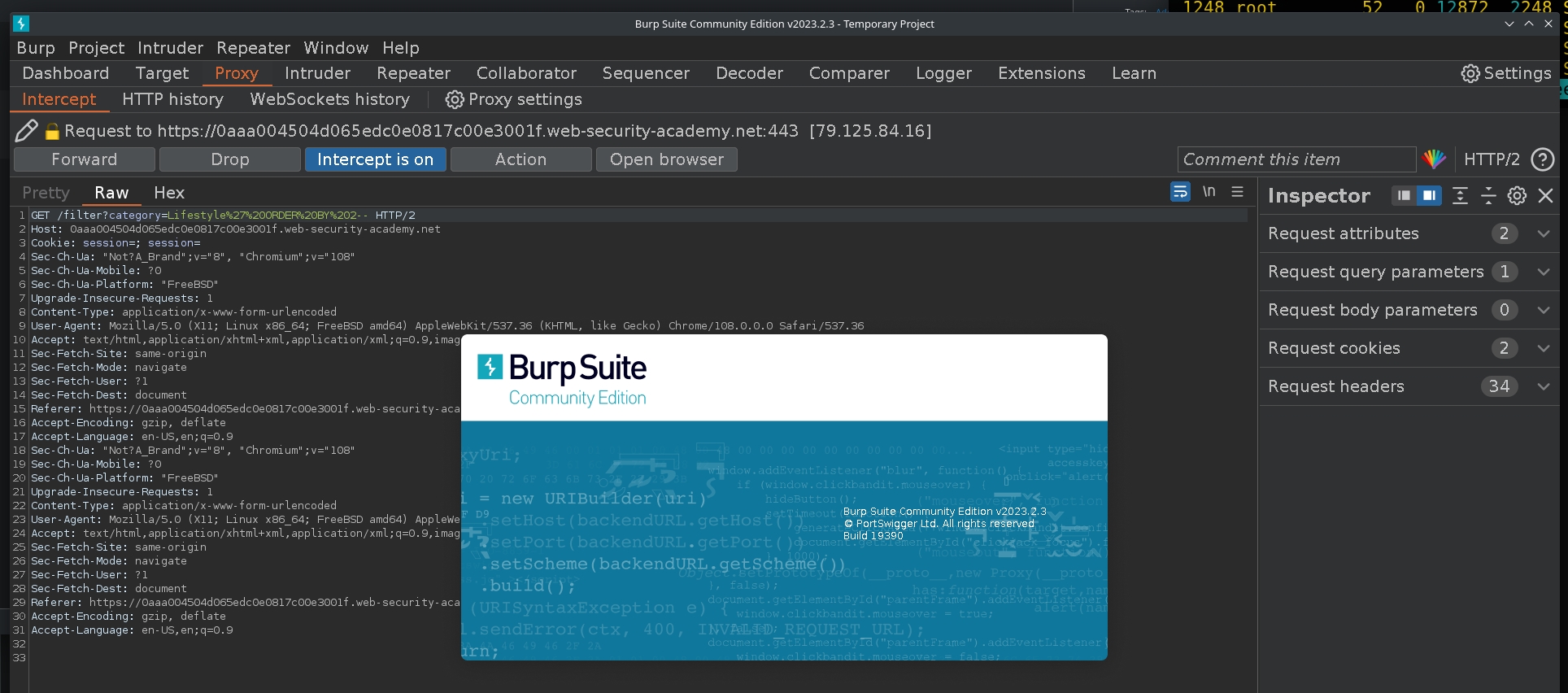Dock Inspector panel to the left
This screenshot has height=693, width=1568.
[x=1404, y=195]
